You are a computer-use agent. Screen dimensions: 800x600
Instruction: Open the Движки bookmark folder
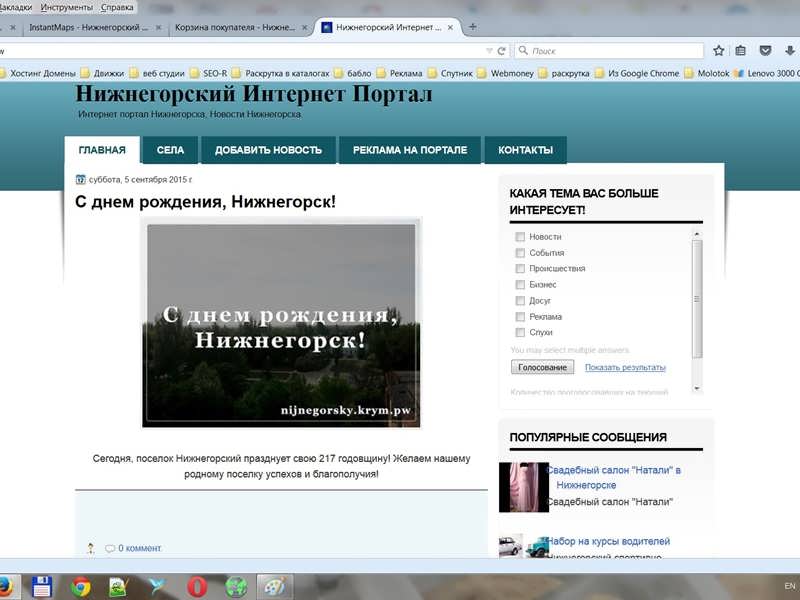[x=103, y=73]
